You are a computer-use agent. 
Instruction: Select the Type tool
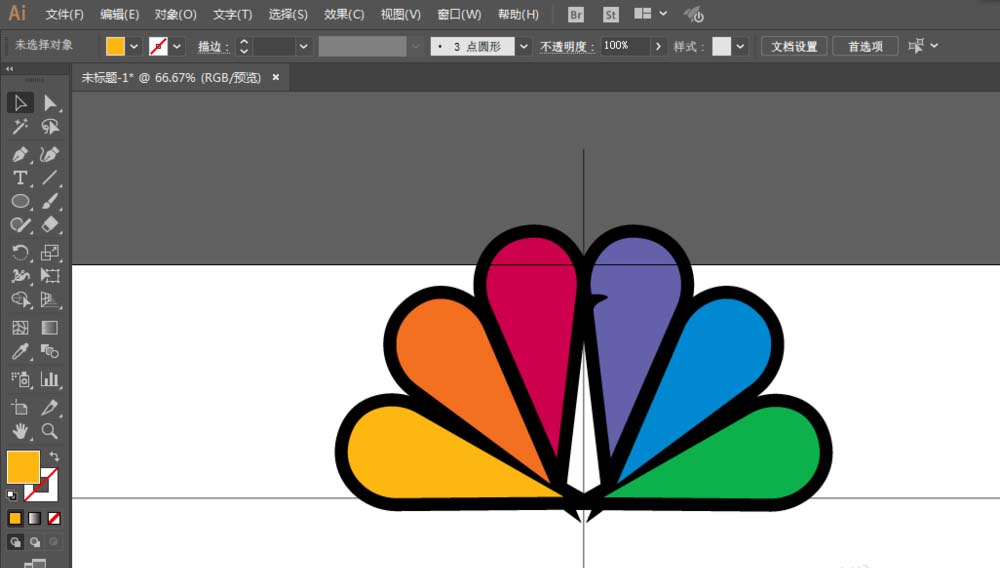click(x=20, y=178)
